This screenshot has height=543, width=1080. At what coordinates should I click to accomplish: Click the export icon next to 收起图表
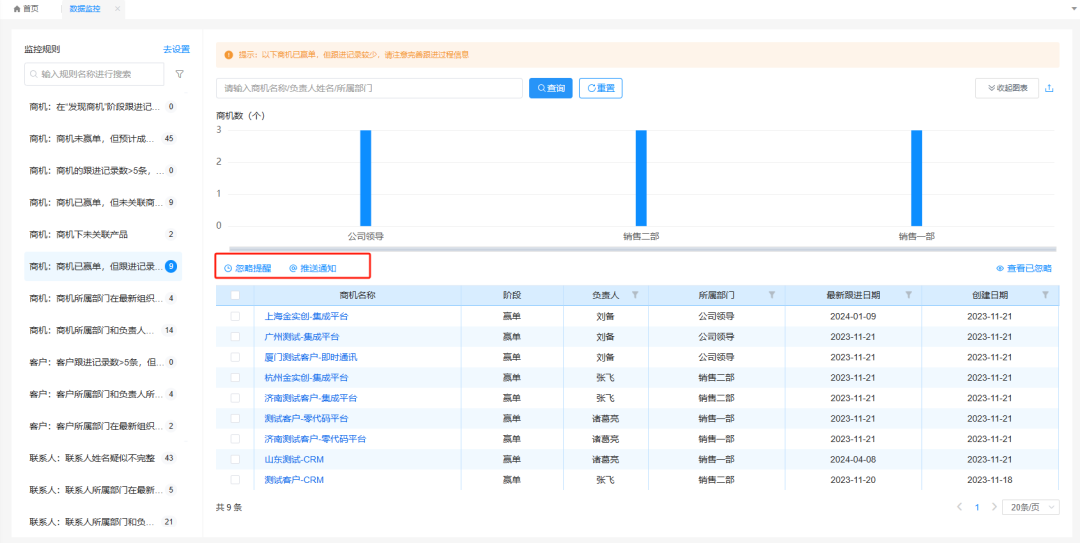pyautogui.click(x=1049, y=88)
